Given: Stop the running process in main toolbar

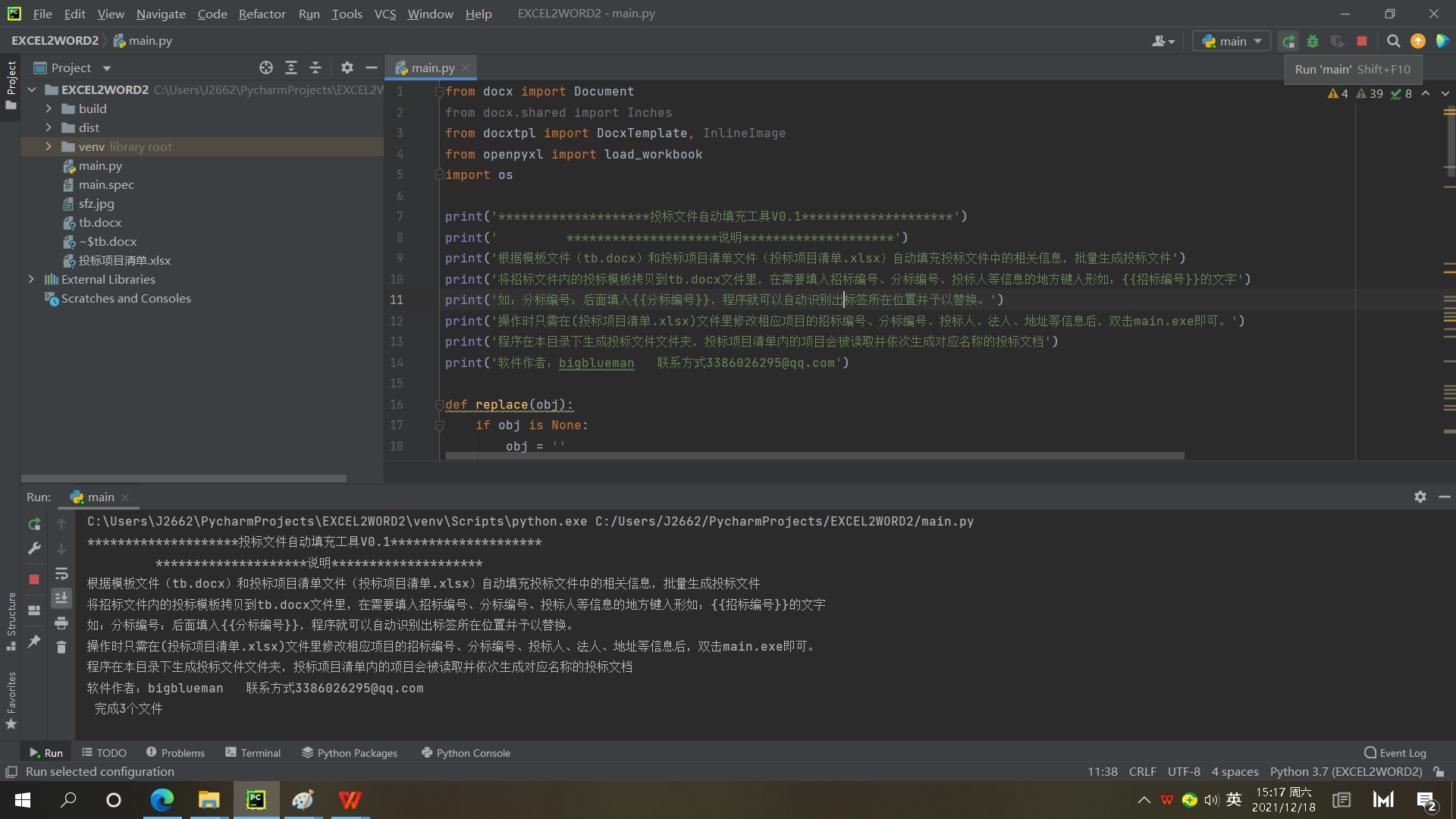Looking at the screenshot, I should click(1362, 42).
